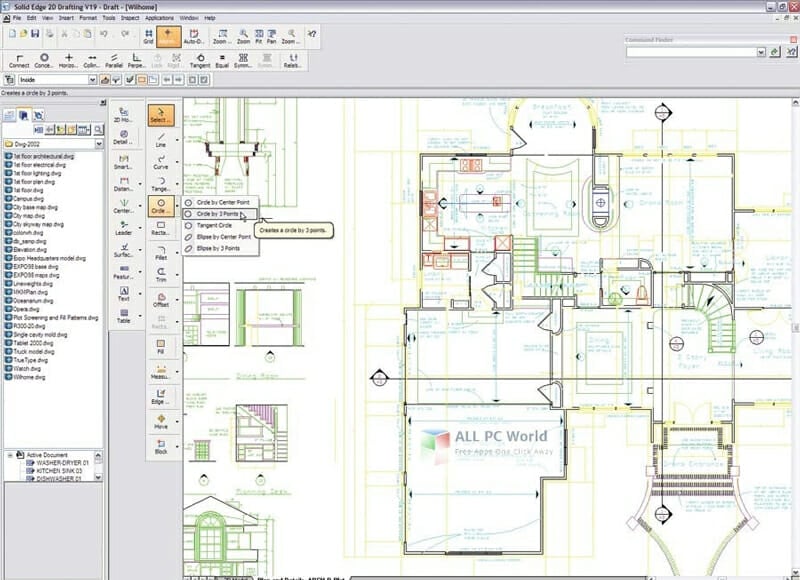Pick the Move tool

[161, 421]
